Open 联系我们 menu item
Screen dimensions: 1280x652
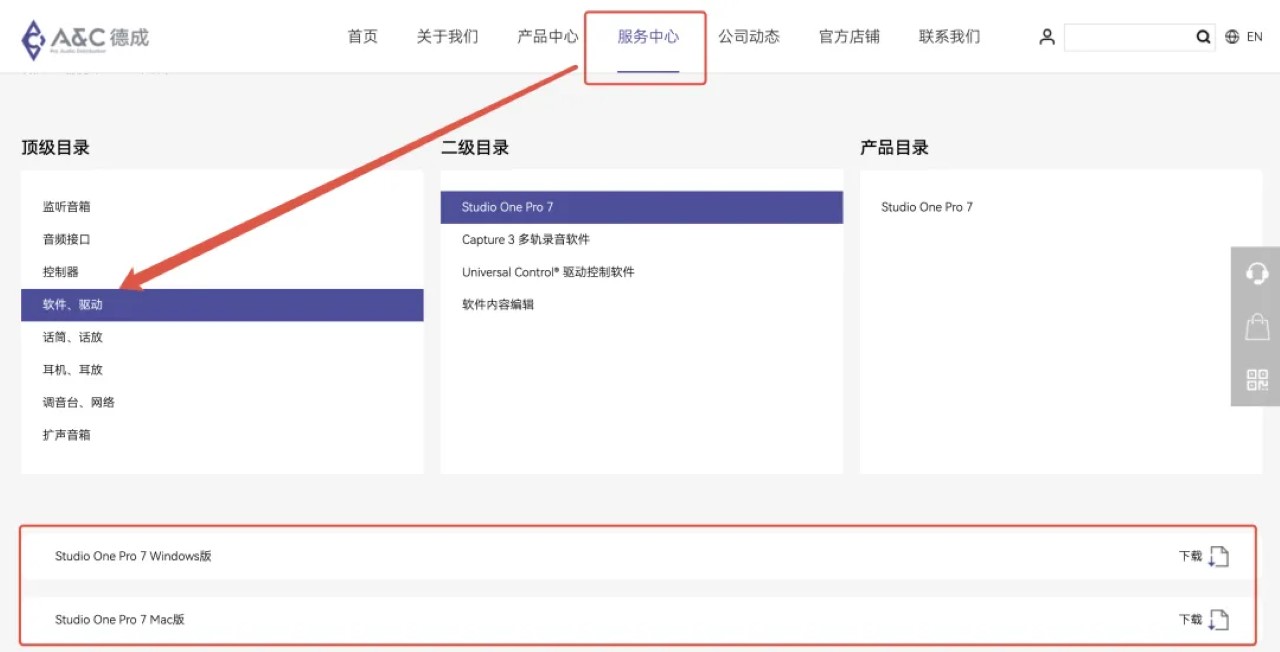click(x=950, y=37)
